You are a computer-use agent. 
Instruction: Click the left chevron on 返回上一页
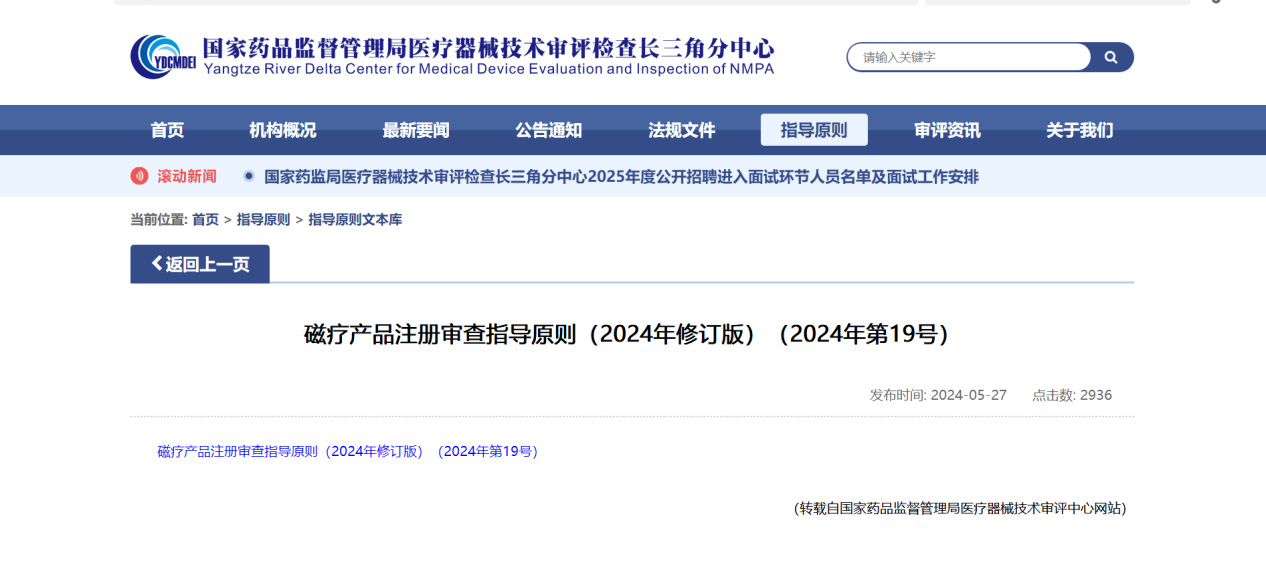tap(156, 264)
